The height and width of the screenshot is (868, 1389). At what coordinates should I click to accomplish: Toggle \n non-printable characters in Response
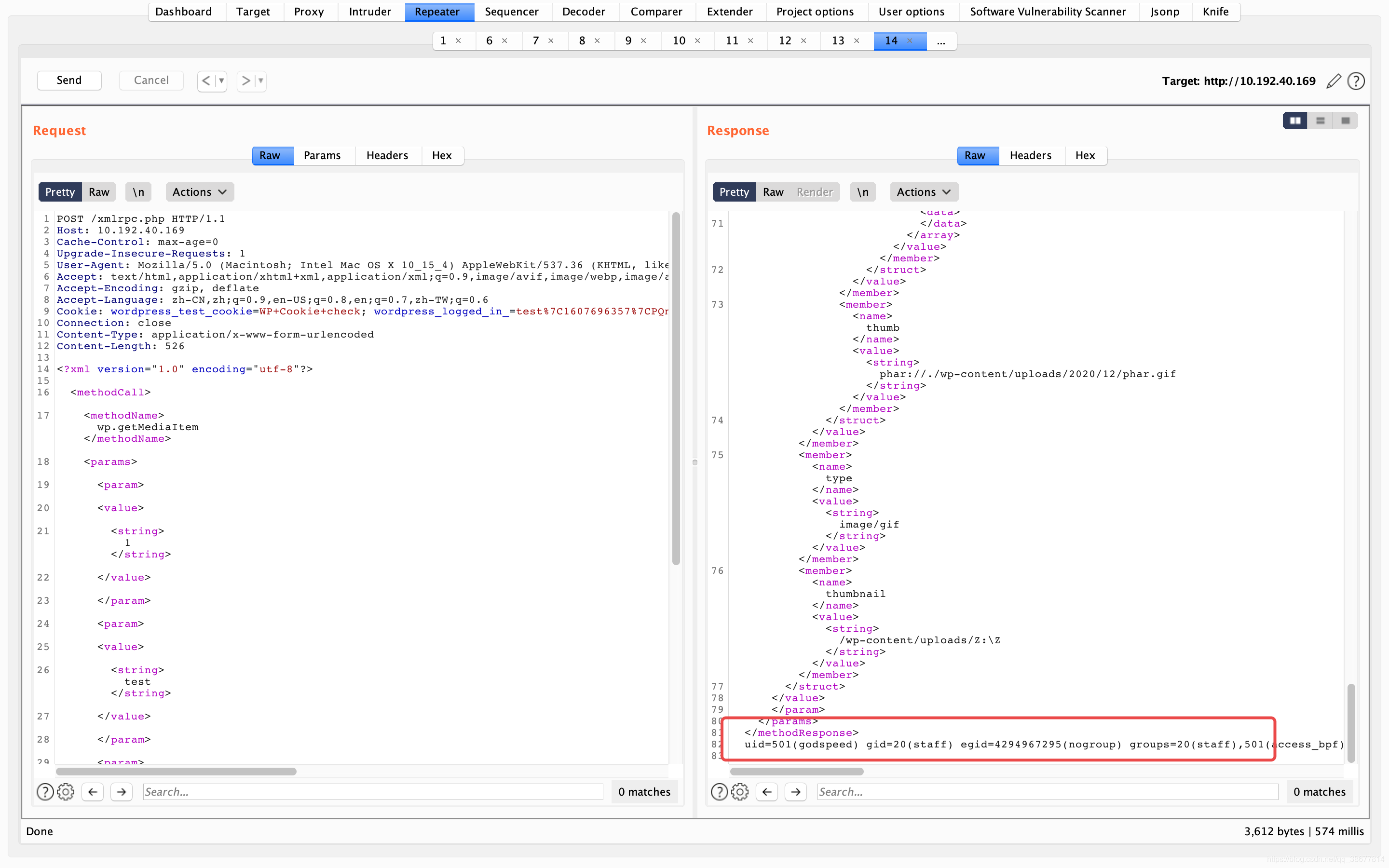[x=863, y=192]
